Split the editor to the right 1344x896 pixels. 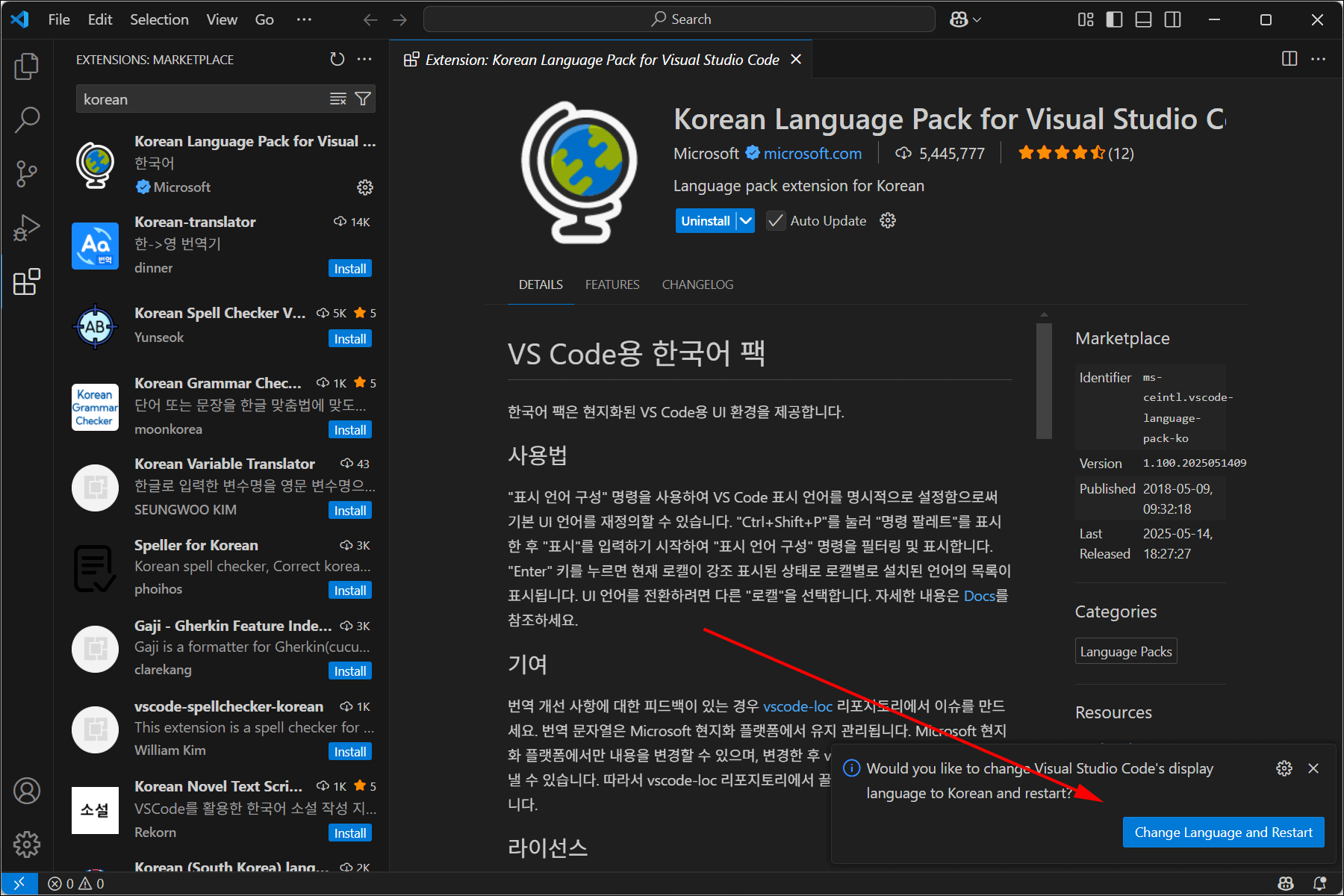point(1289,59)
